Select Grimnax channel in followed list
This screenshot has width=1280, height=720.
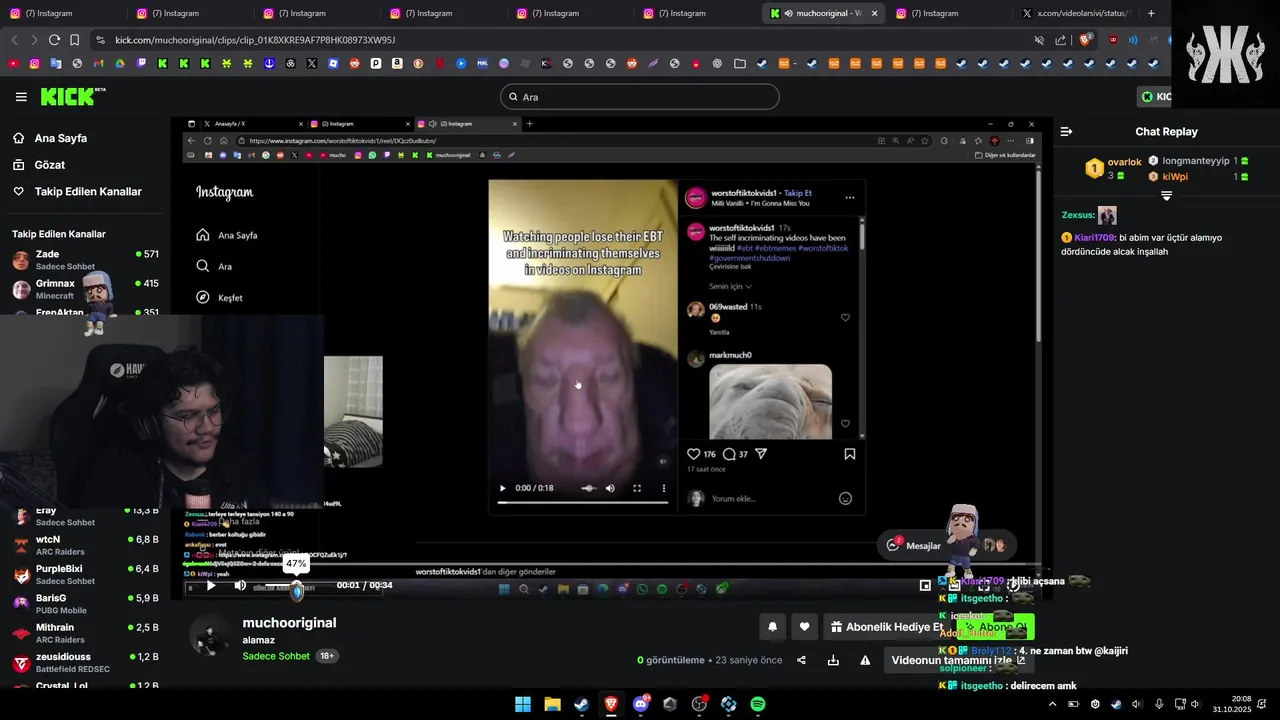tap(85, 289)
